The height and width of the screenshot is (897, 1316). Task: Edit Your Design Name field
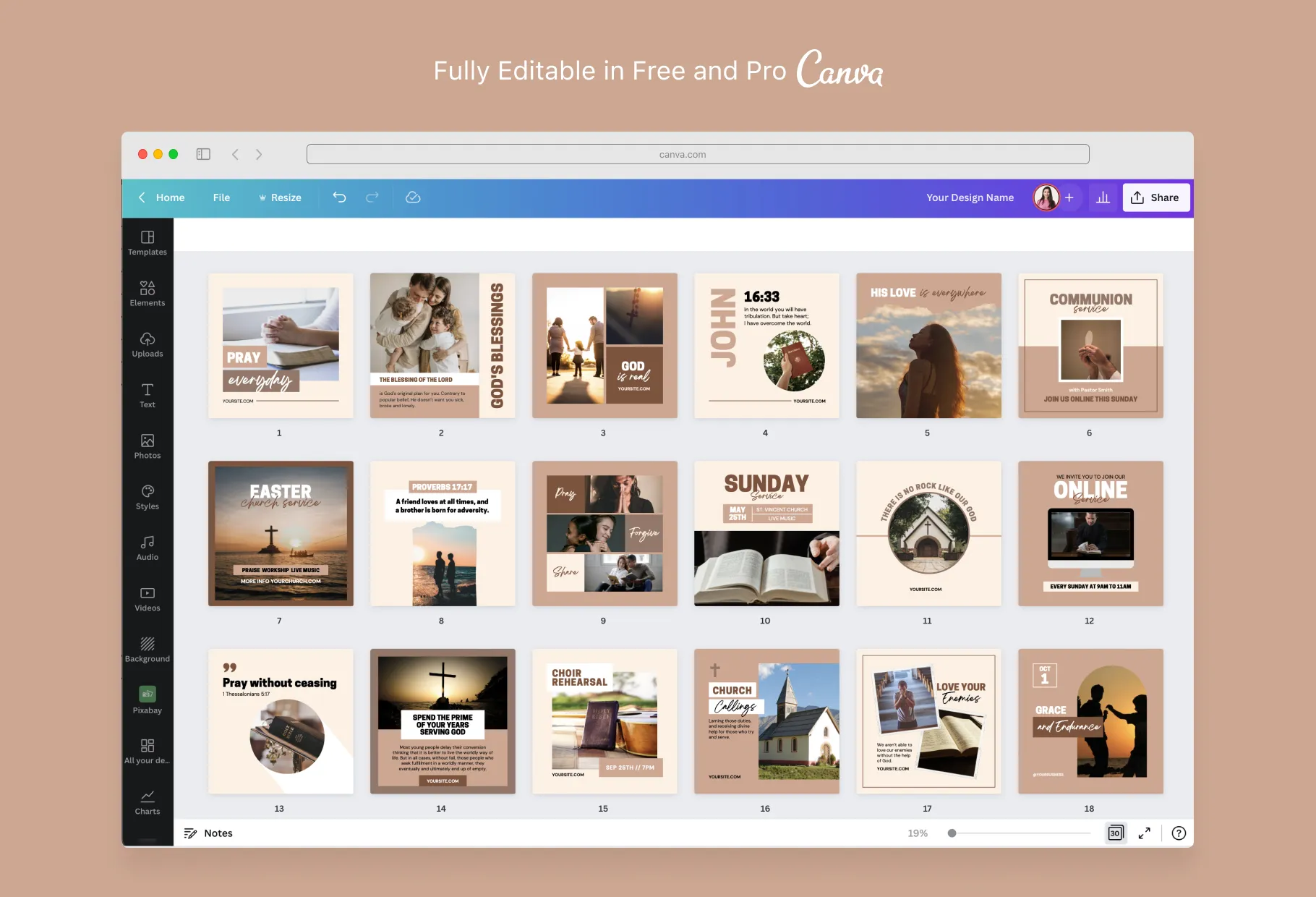[x=970, y=197]
